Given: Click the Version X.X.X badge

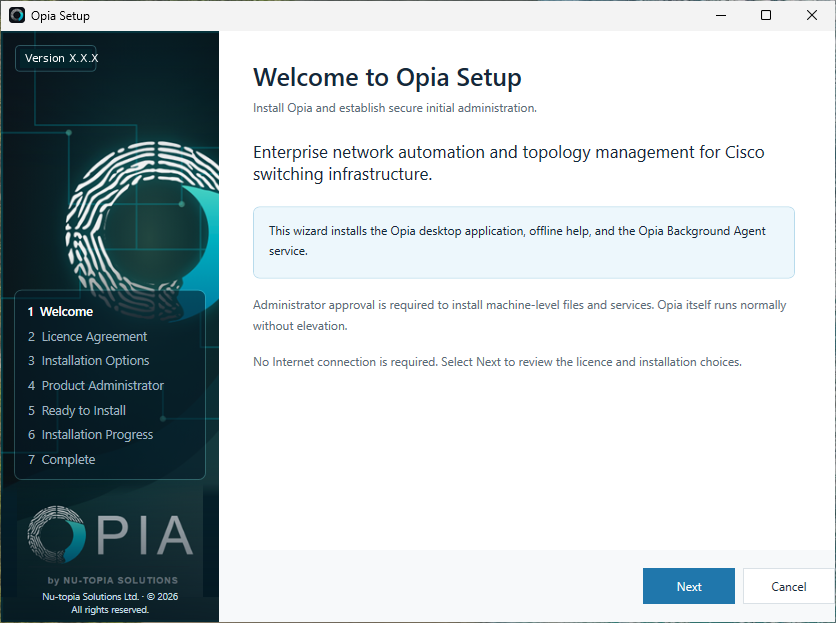Looking at the screenshot, I should coord(56,58).
